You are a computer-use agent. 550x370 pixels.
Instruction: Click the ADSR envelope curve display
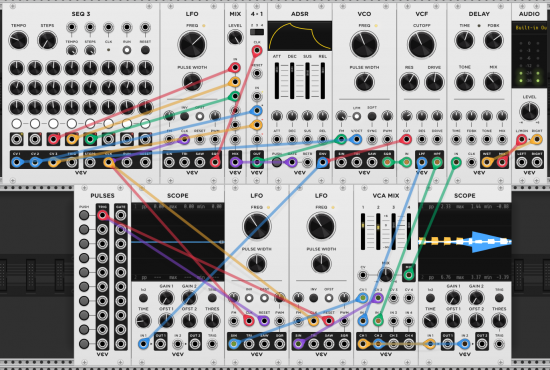click(300, 36)
